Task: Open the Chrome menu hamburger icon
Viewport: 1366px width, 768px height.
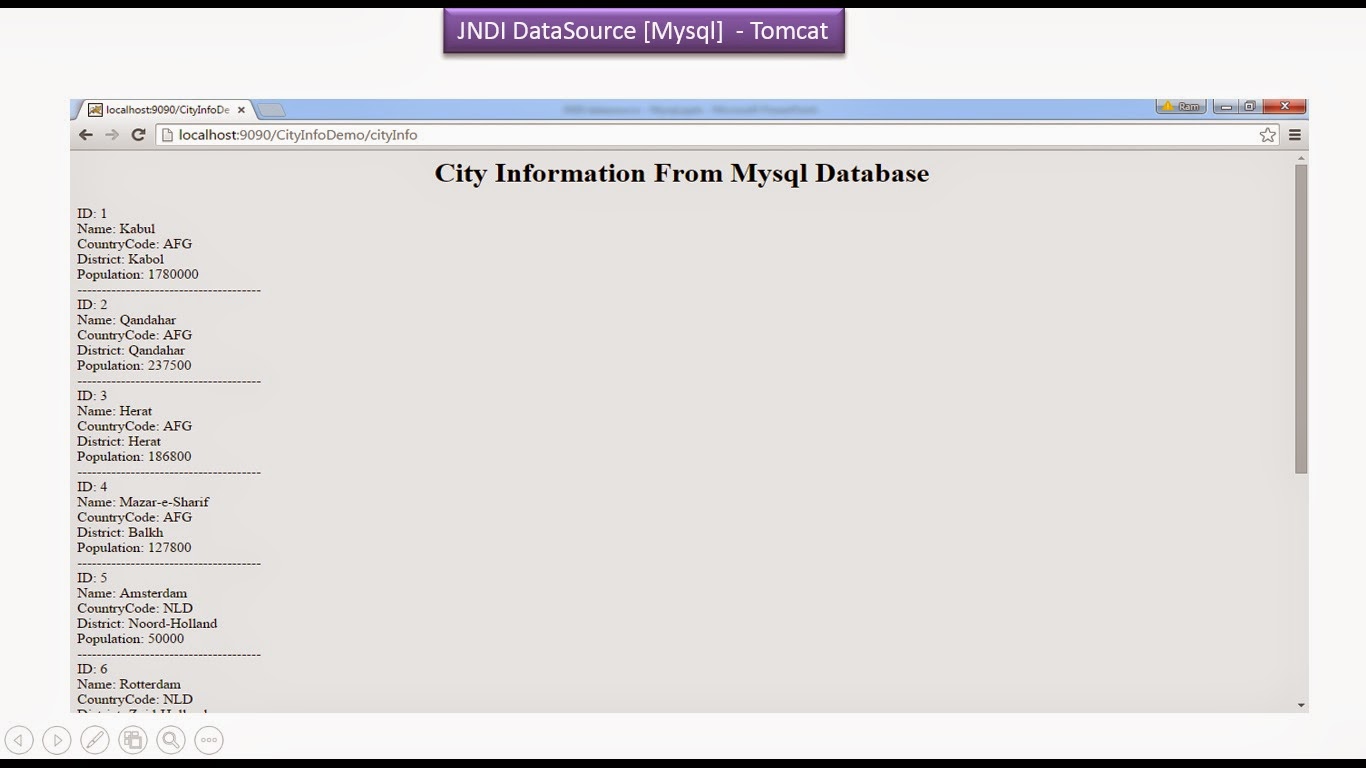Action: [x=1295, y=135]
